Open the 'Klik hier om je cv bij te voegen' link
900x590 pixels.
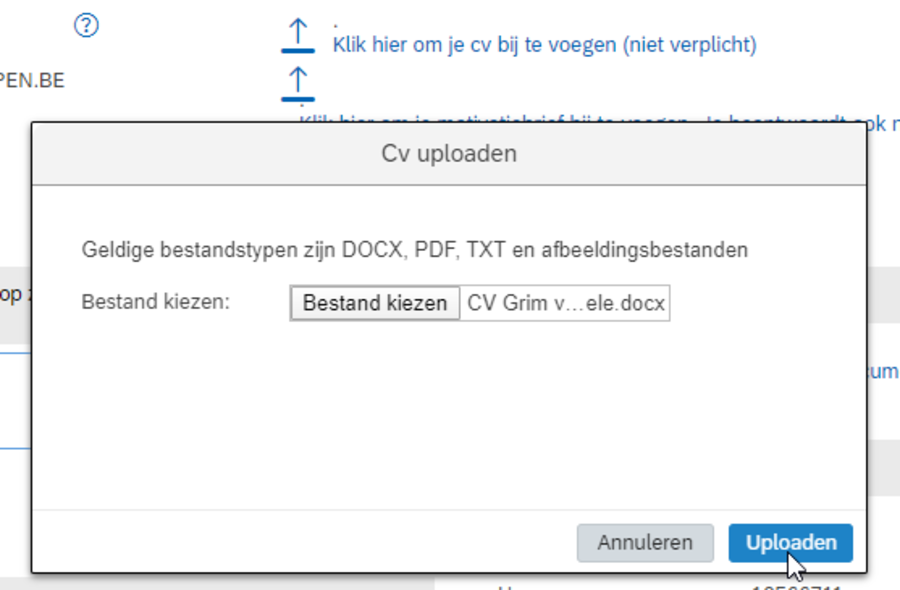coord(544,45)
